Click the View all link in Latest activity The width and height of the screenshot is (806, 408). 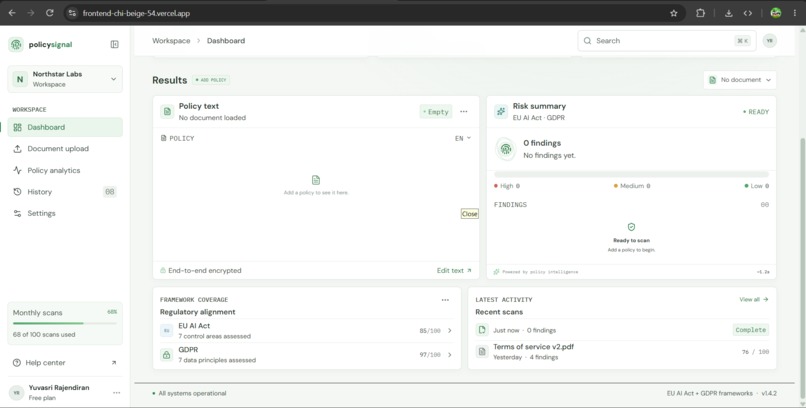754,300
